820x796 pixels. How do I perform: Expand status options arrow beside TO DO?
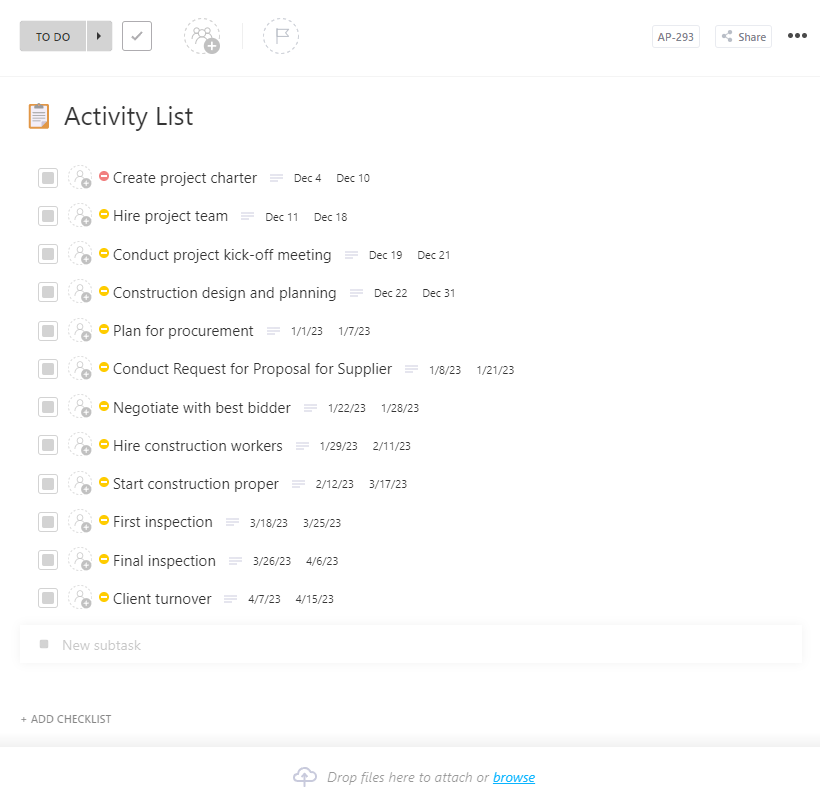coord(99,36)
